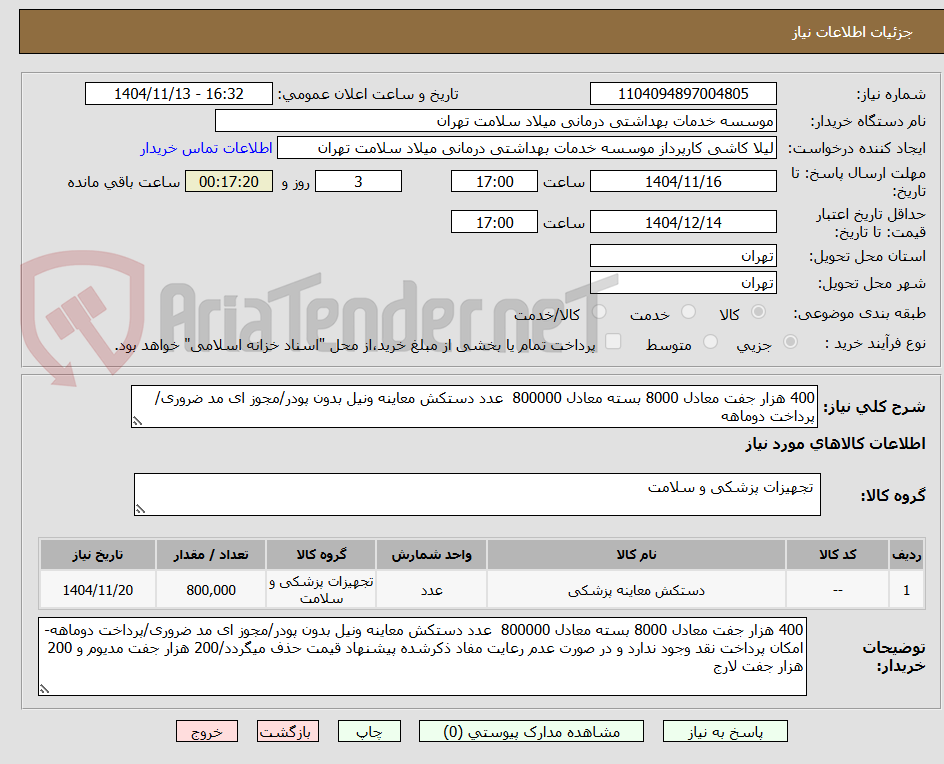
Task: Grab the resize handle of توضیحات خریدار box
Action: click(x=44, y=689)
